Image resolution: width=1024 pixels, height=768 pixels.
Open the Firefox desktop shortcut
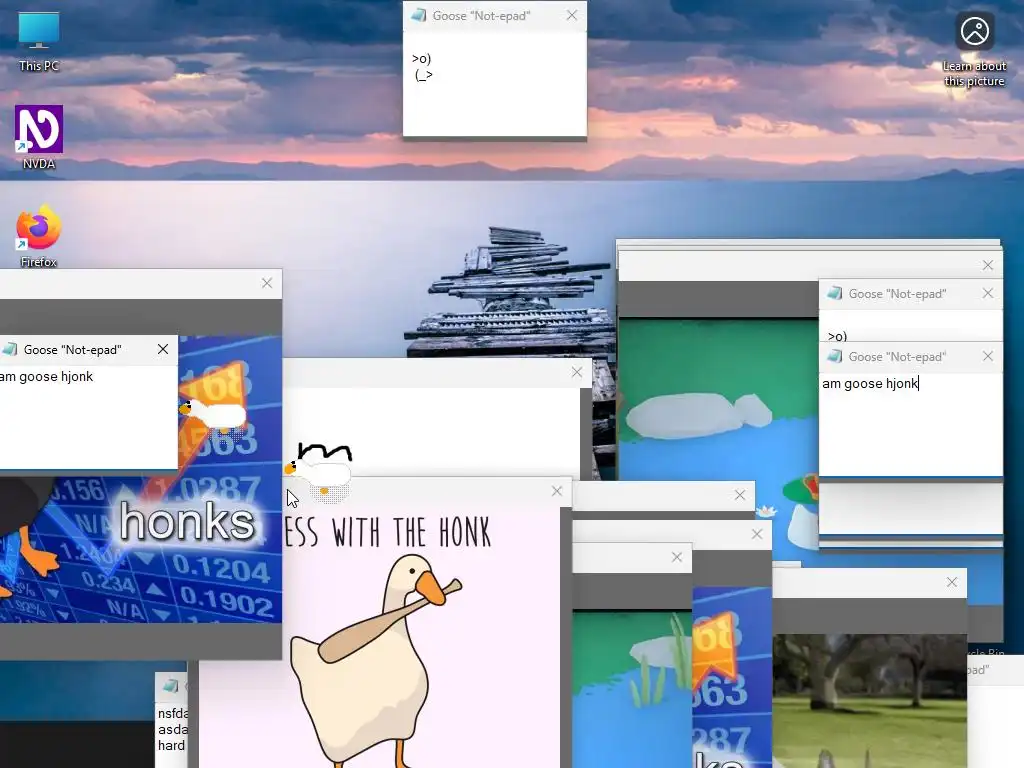click(39, 236)
